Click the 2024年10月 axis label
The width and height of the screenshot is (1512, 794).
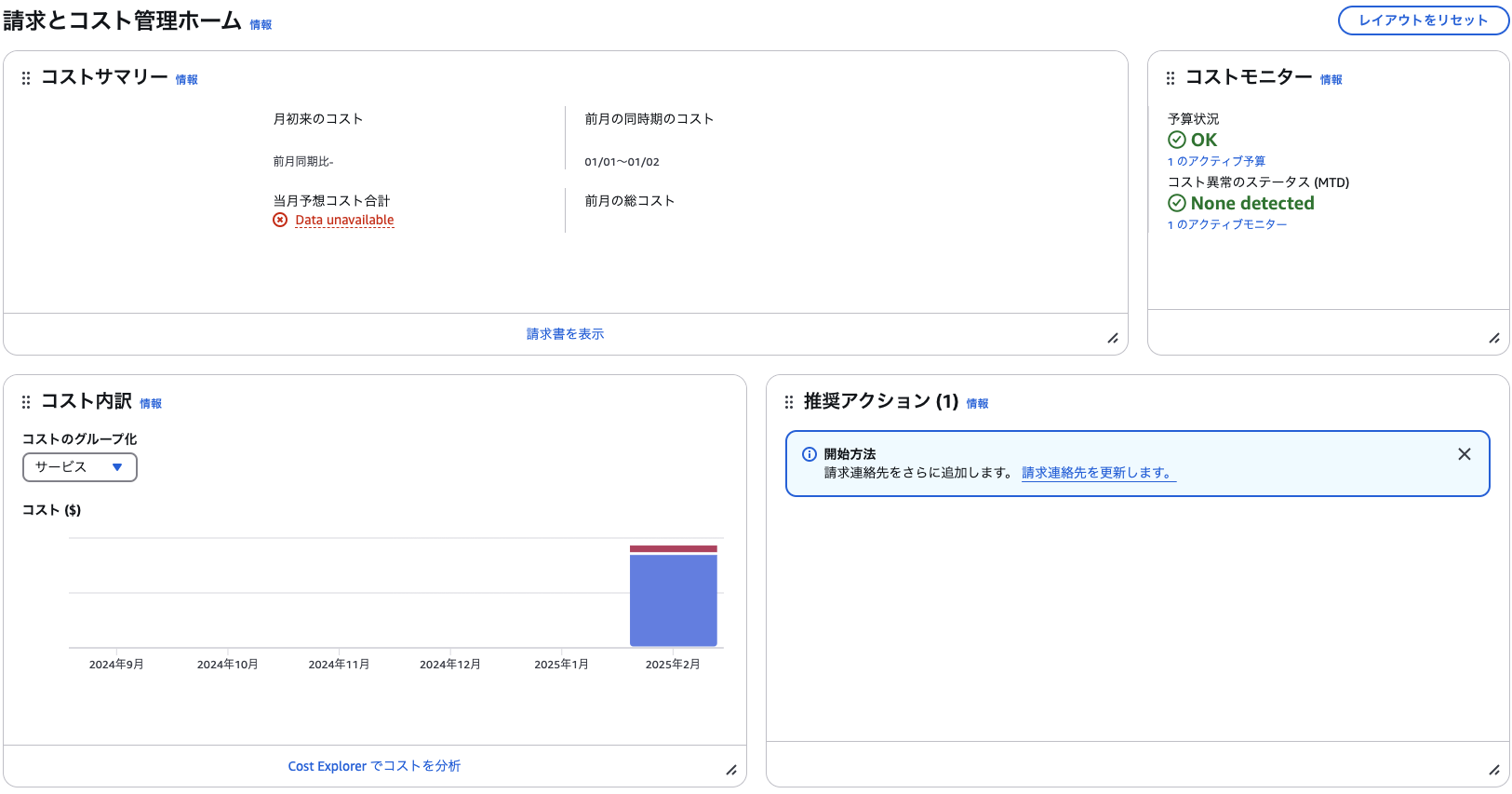(227, 665)
